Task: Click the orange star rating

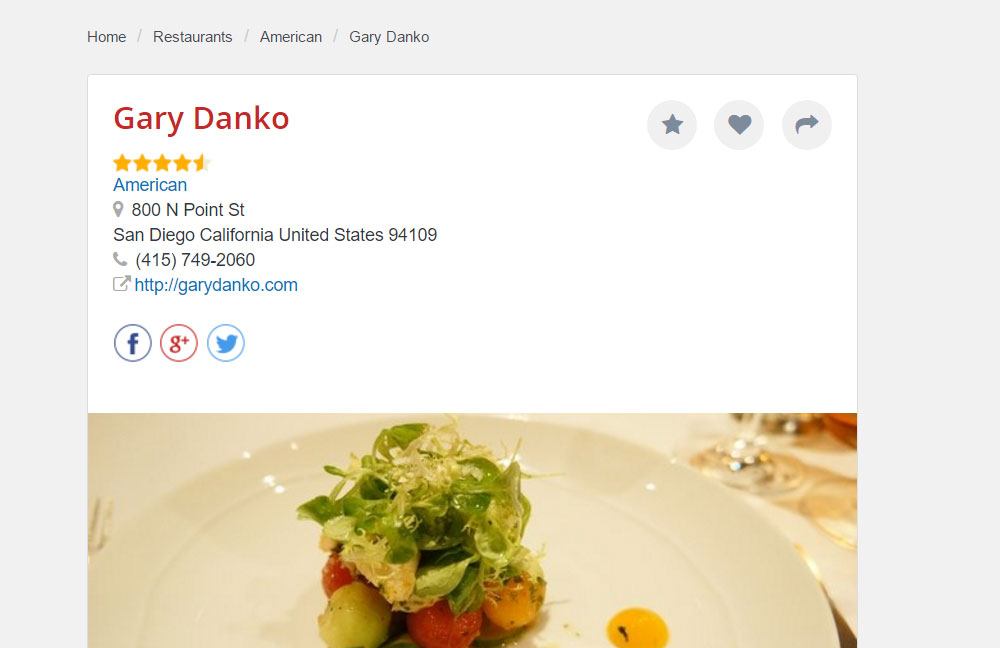Action: point(162,163)
